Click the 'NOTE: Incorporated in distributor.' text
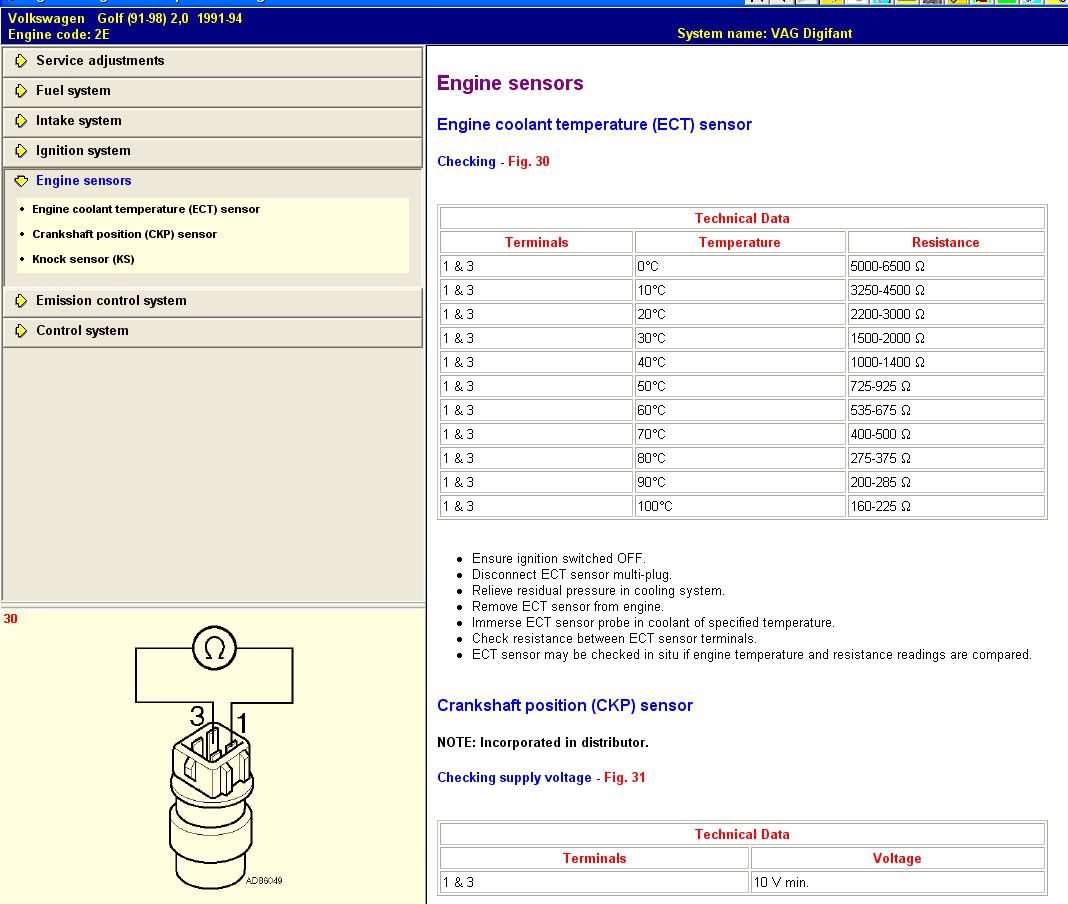1068x904 pixels. tap(543, 743)
